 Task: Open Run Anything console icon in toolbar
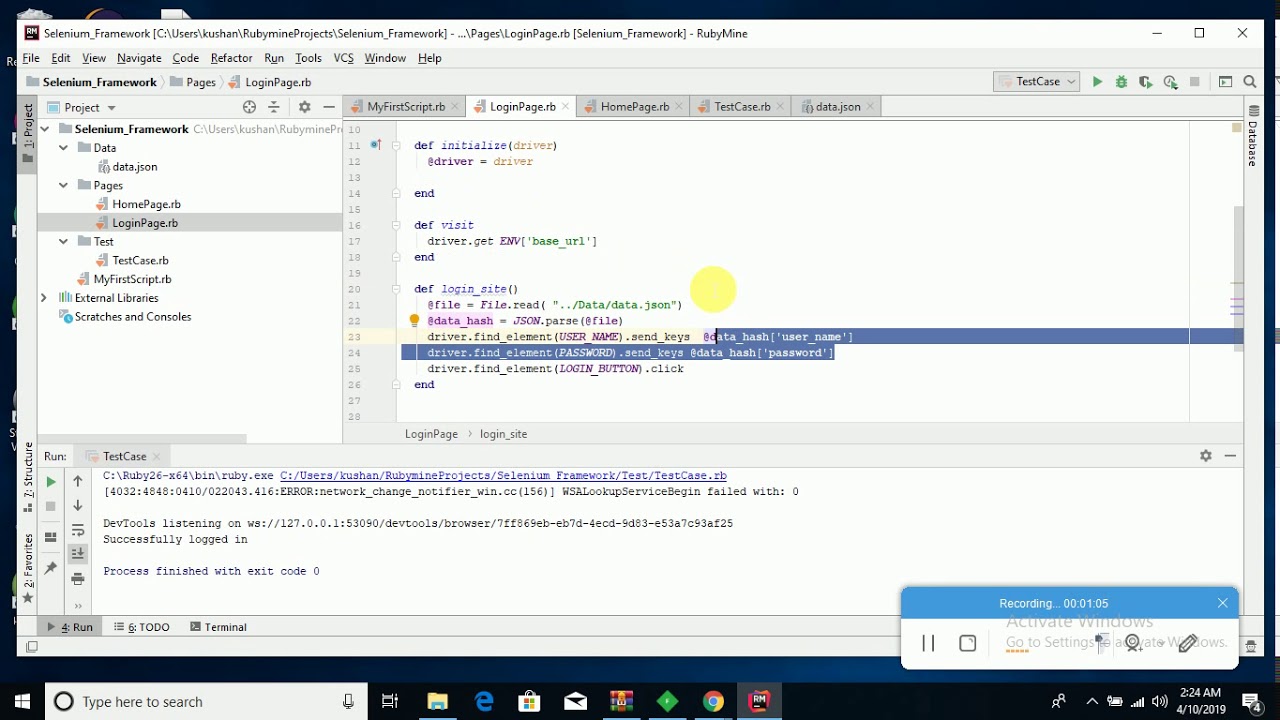1225,82
